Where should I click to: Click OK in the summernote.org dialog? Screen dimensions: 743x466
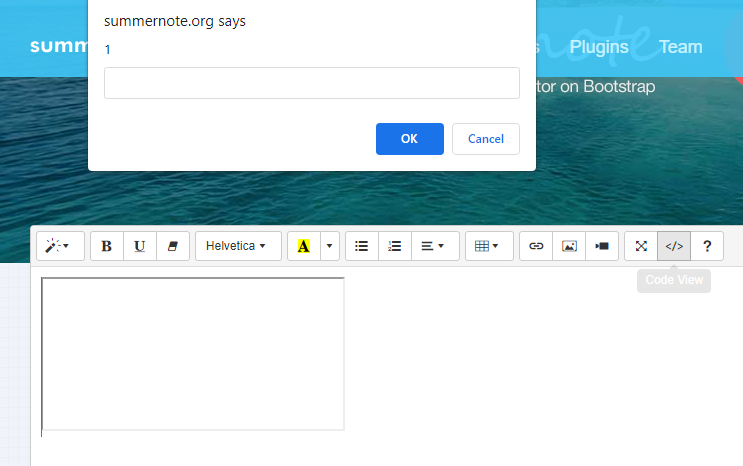point(410,139)
